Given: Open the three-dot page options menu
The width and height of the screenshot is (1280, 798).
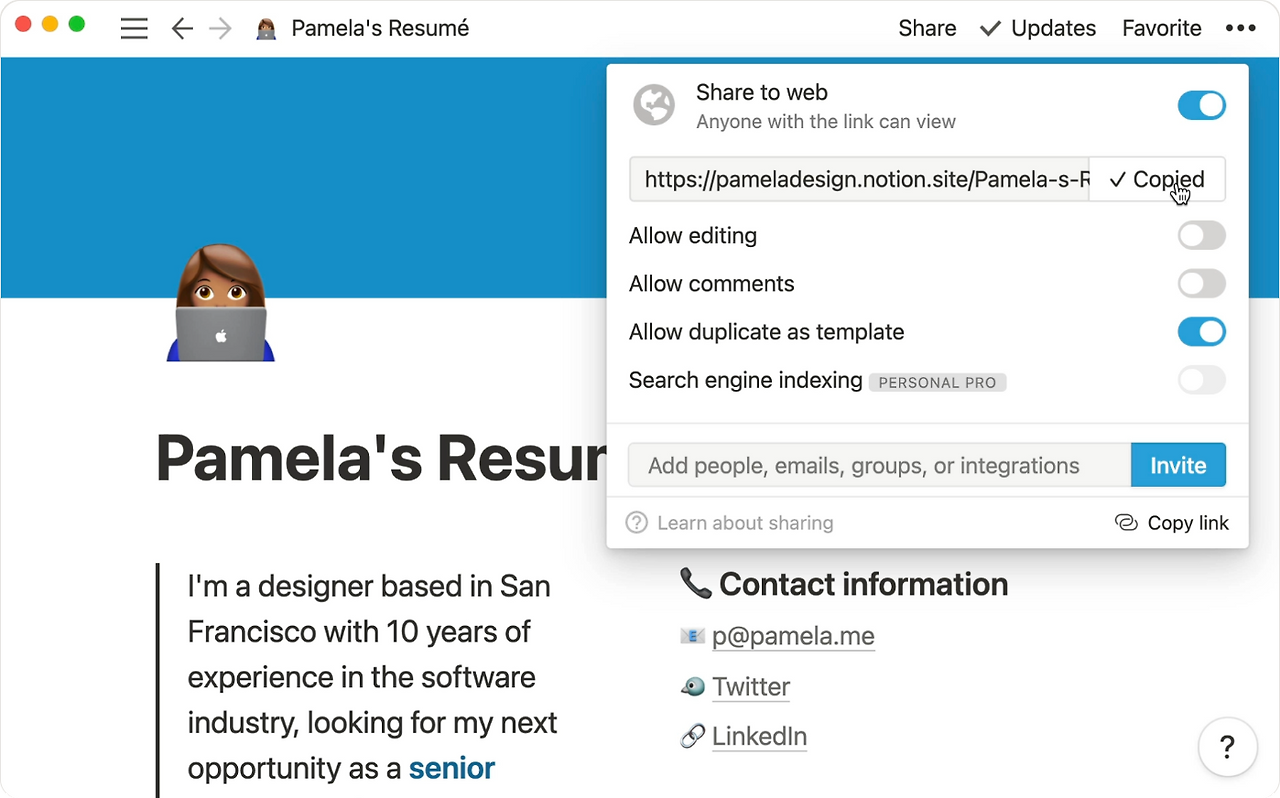Looking at the screenshot, I should (x=1240, y=28).
